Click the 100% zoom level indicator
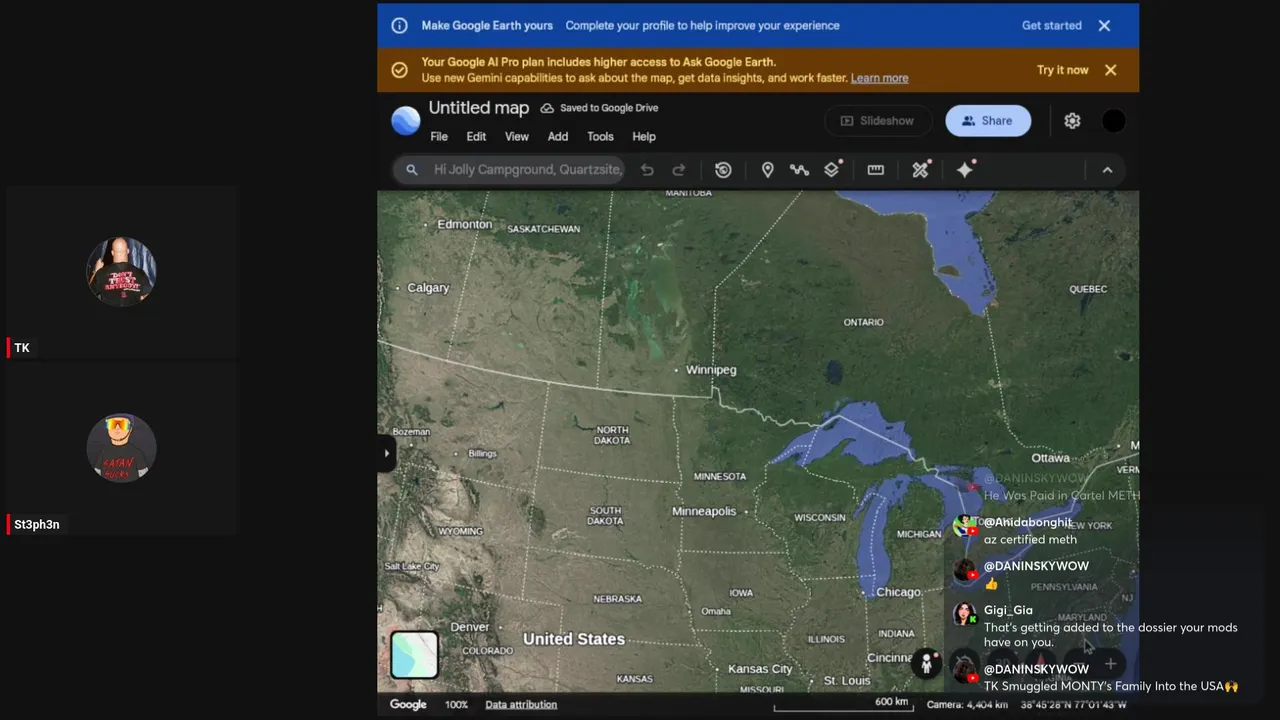The image size is (1280, 720). click(457, 705)
